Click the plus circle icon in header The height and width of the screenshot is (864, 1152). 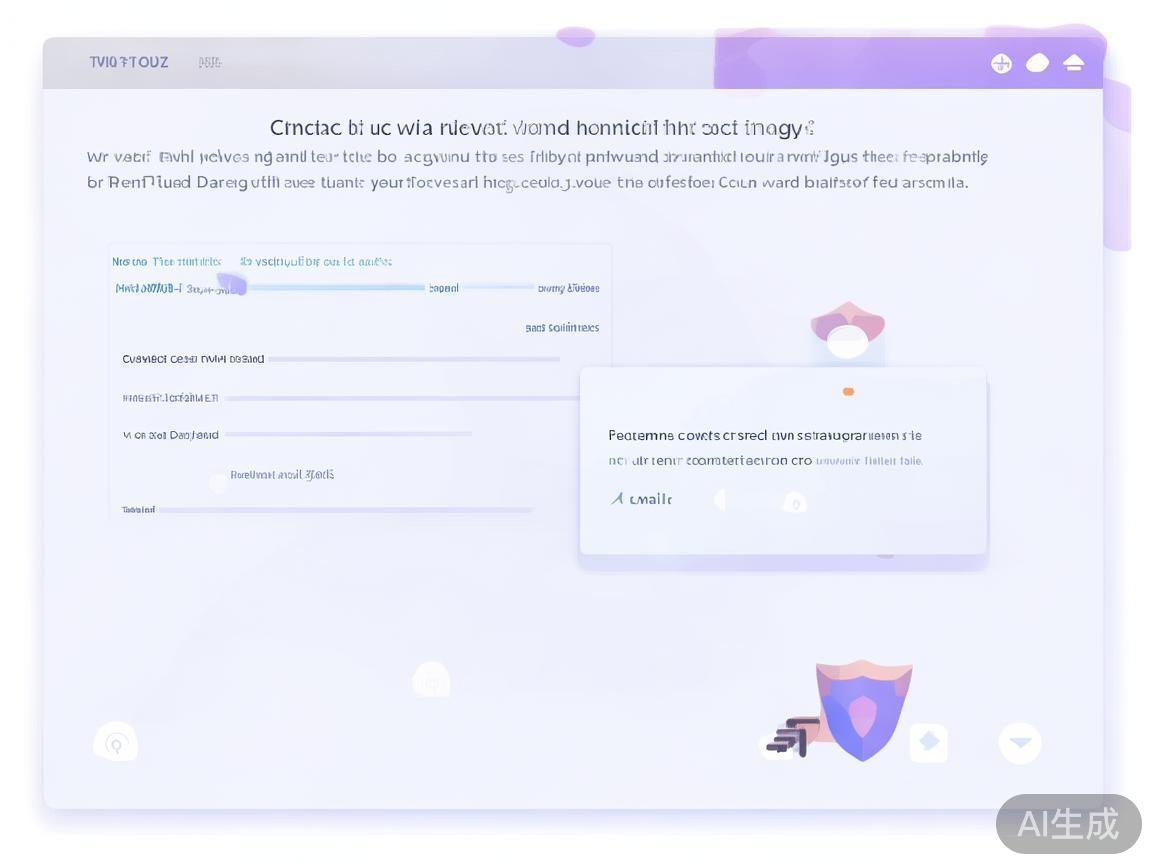point(1001,64)
